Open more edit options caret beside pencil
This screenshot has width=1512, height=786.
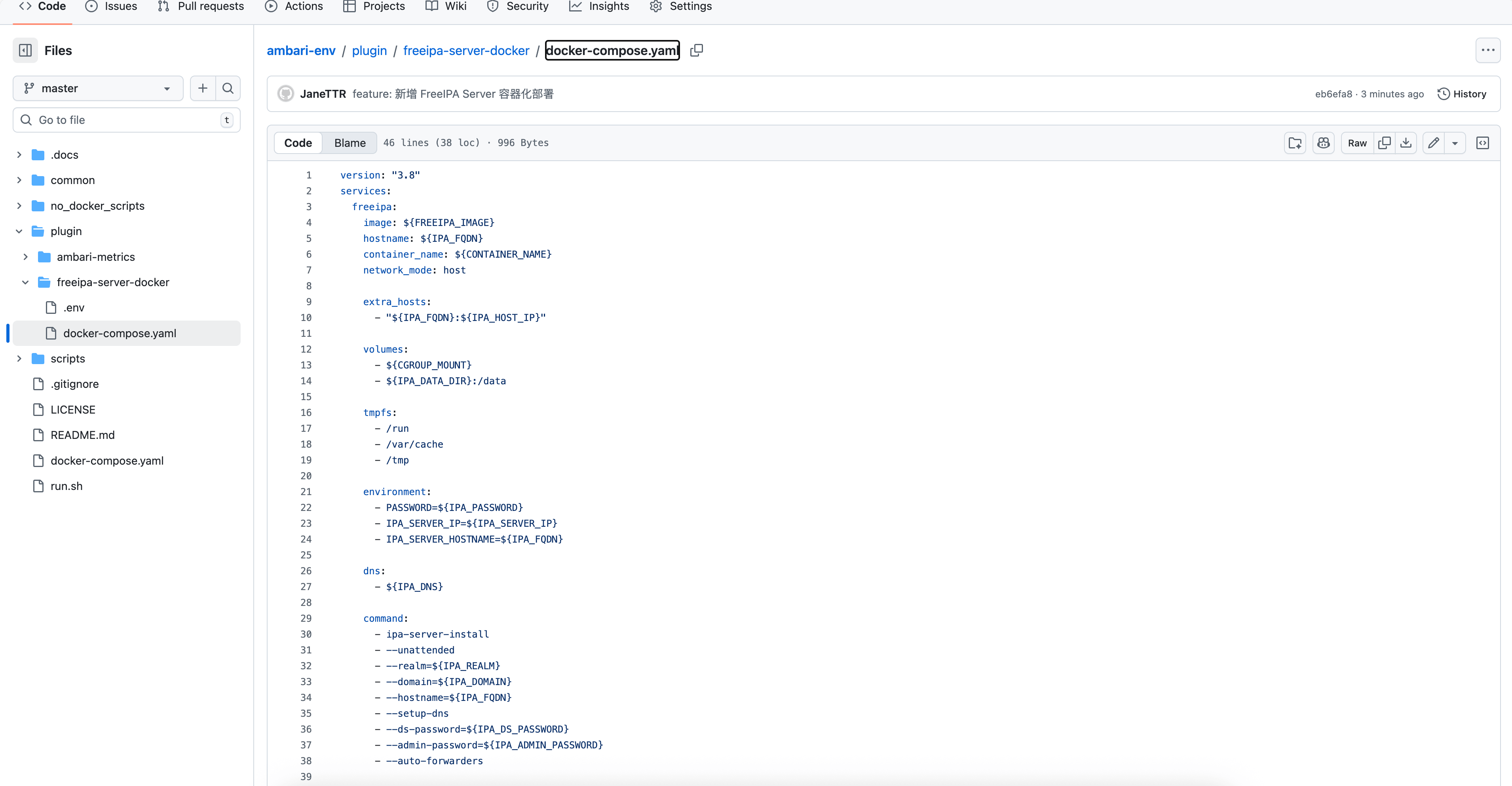[1455, 142]
